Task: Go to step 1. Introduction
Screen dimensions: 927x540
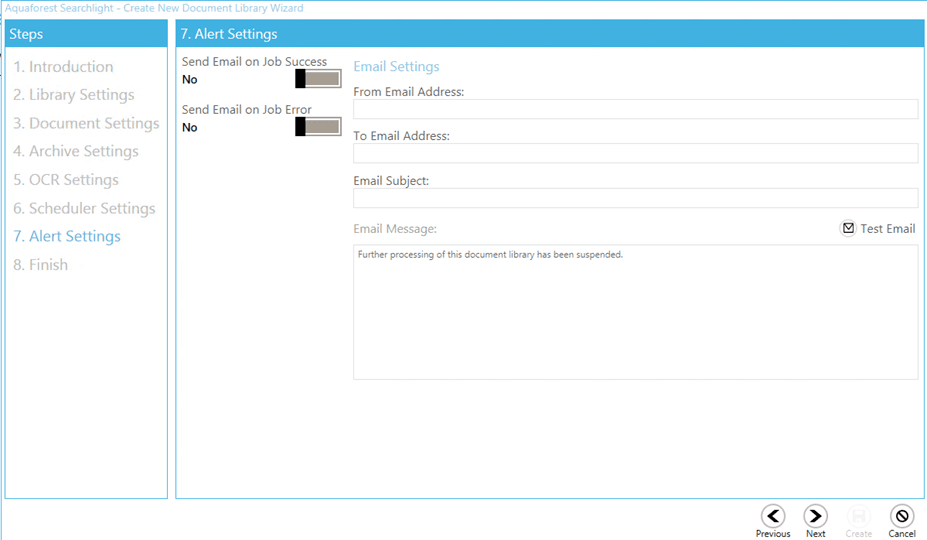Action: pos(63,67)
